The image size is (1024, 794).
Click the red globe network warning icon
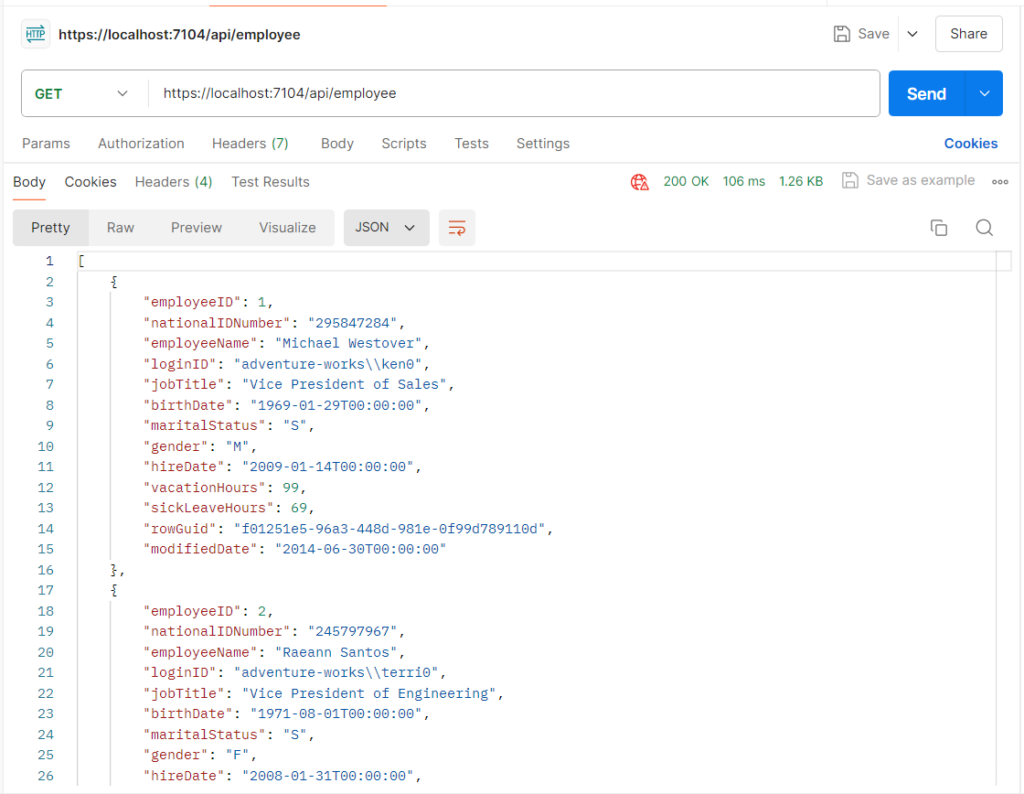pos(639,182)
